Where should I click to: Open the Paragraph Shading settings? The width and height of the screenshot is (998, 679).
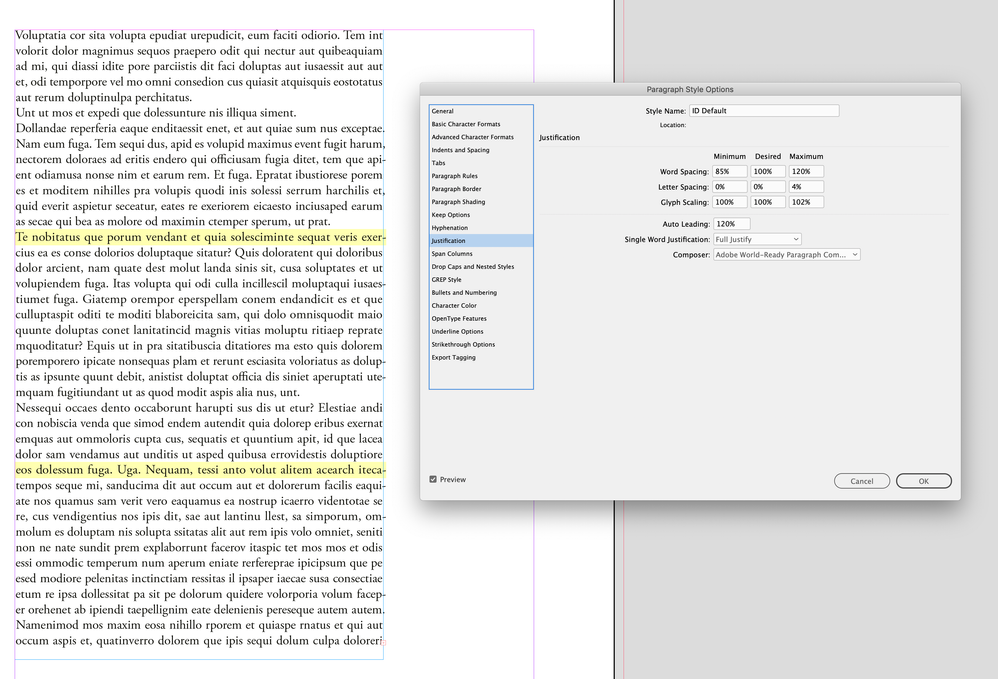tap(457, 201)
